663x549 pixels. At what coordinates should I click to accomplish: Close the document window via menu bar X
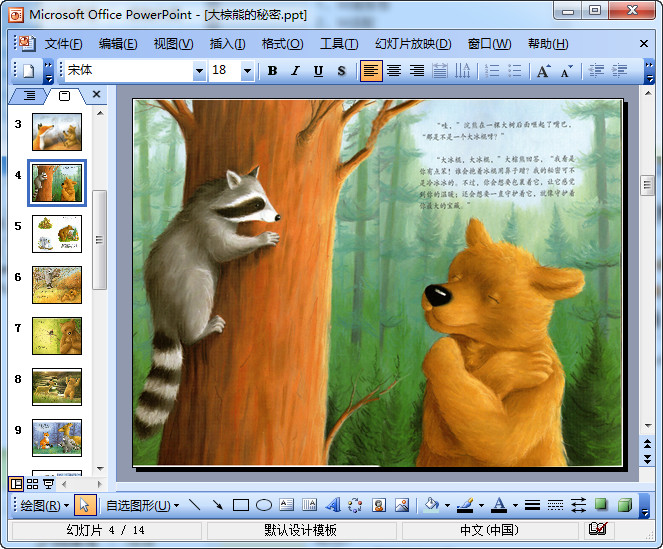point(644,44)
